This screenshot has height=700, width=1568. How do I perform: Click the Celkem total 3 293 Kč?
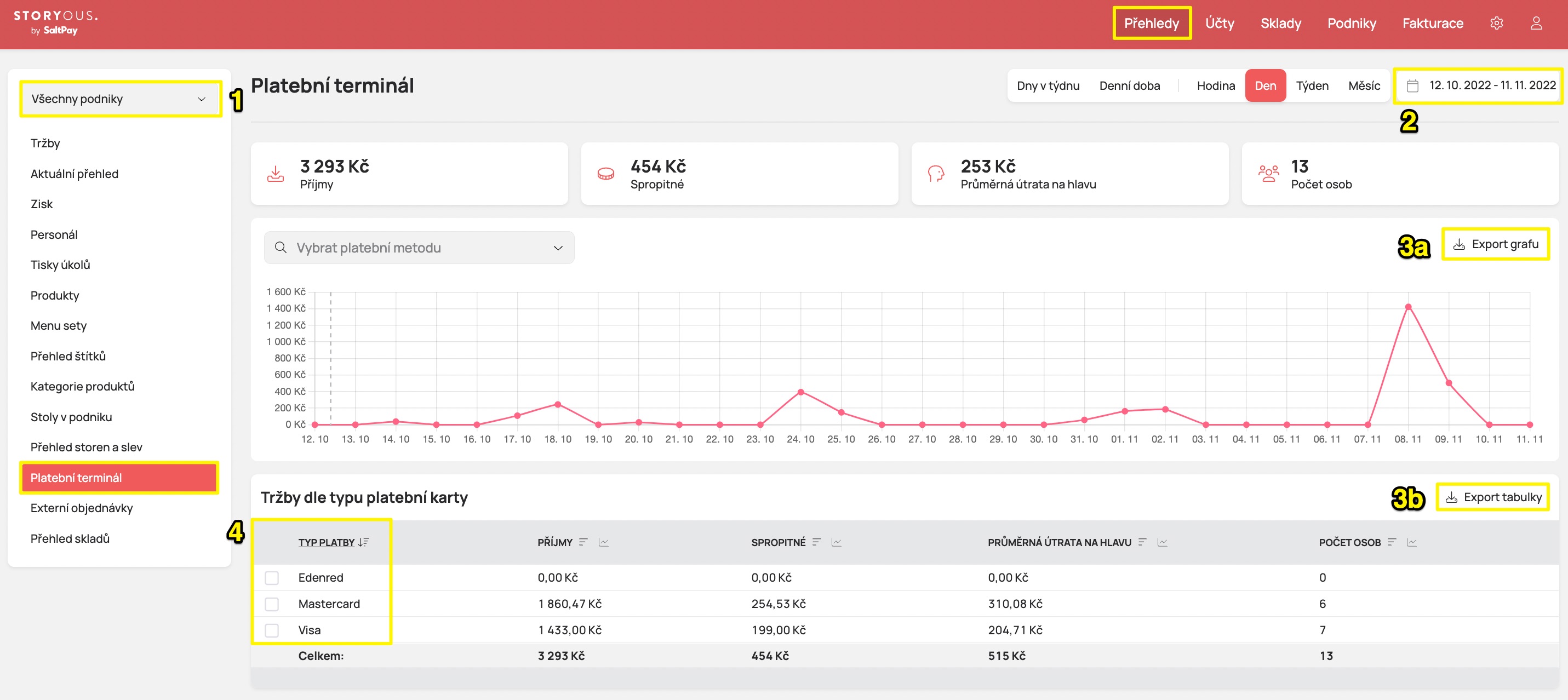(560, 656)
